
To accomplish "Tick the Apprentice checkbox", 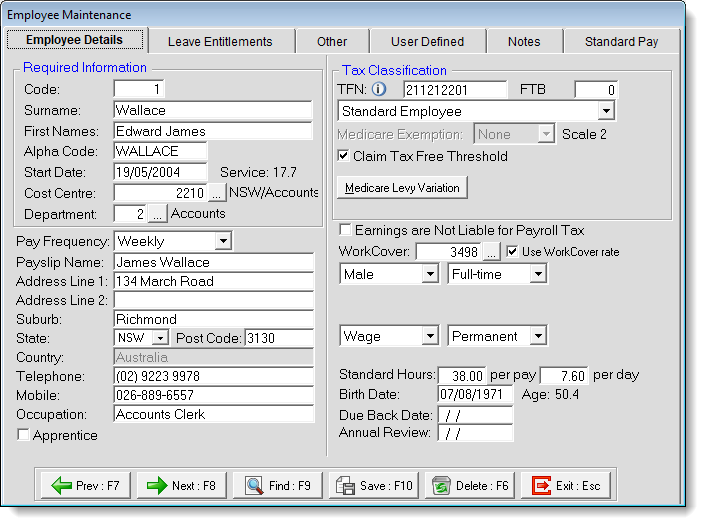I will [23, 436].
